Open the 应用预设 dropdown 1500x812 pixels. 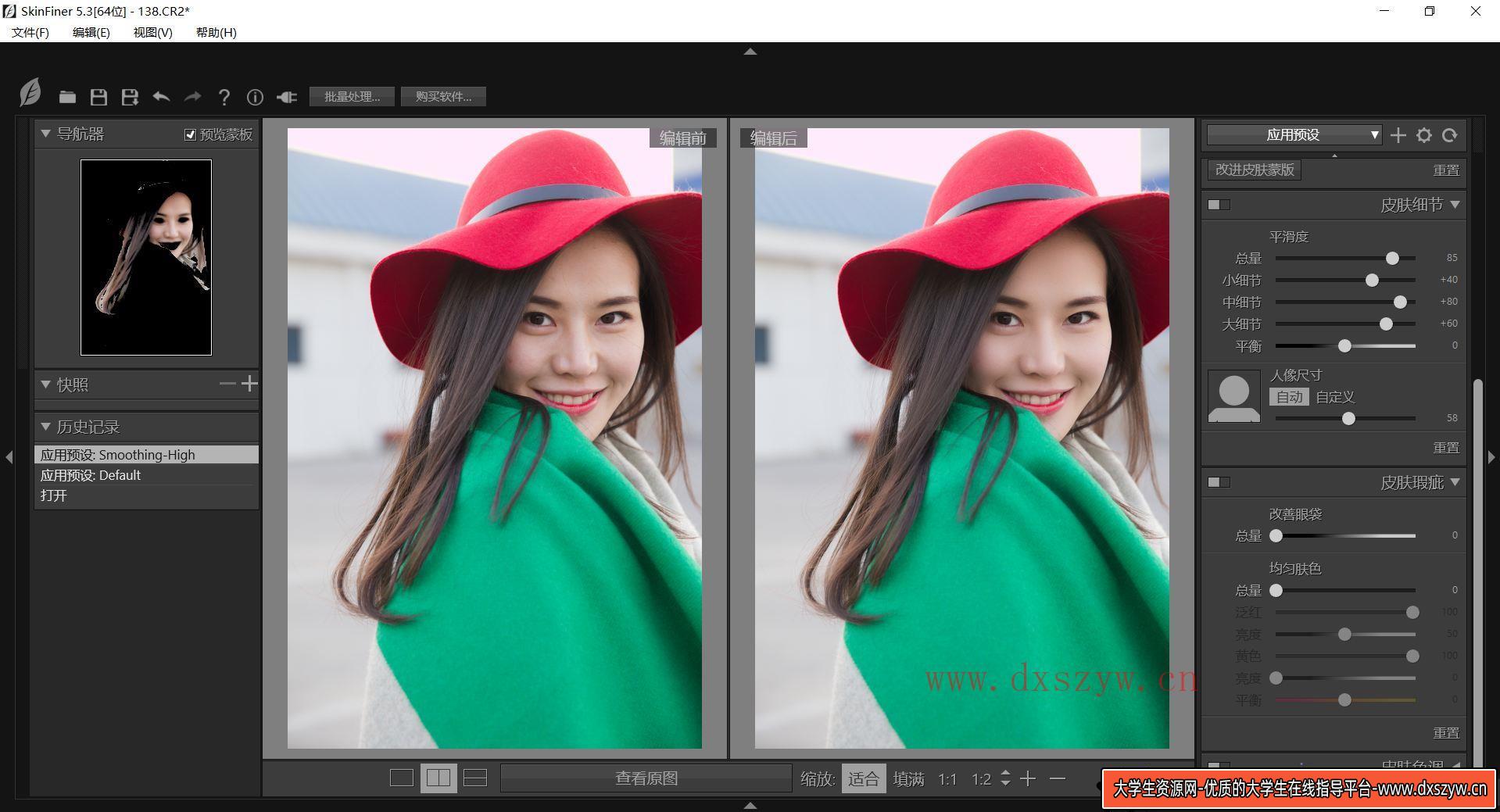1294,135
